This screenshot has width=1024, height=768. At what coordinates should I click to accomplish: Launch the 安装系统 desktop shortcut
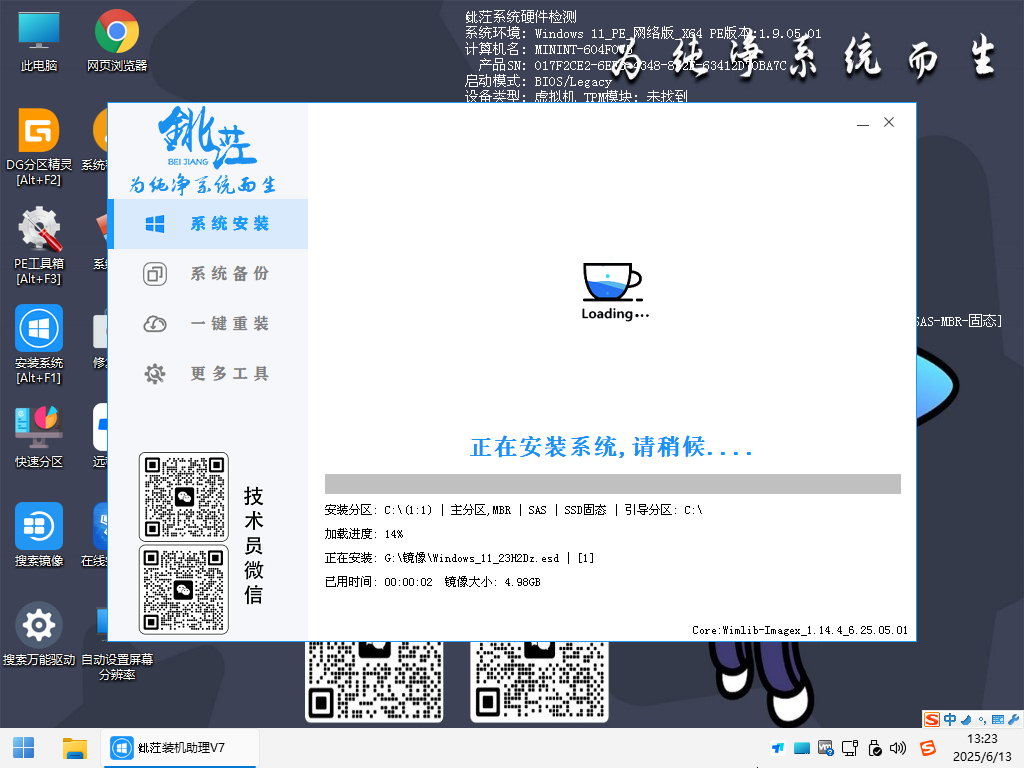[39, 344]
